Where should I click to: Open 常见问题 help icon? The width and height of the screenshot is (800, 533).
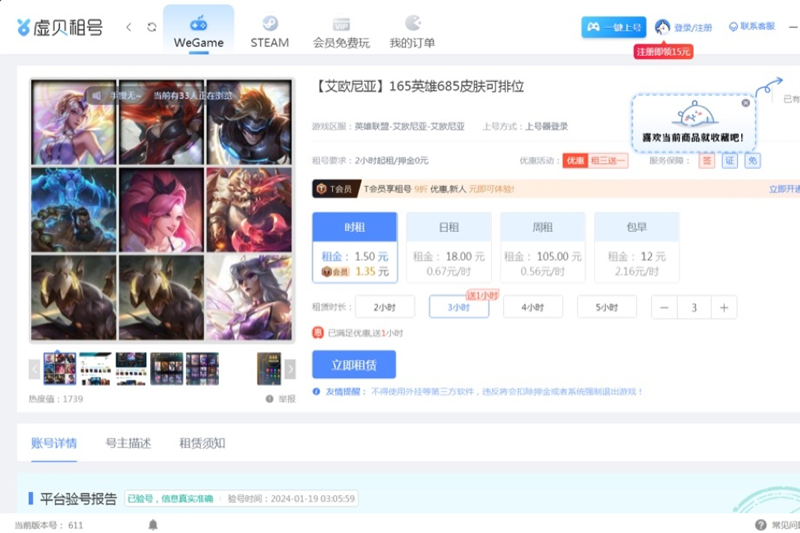point(760,525)
